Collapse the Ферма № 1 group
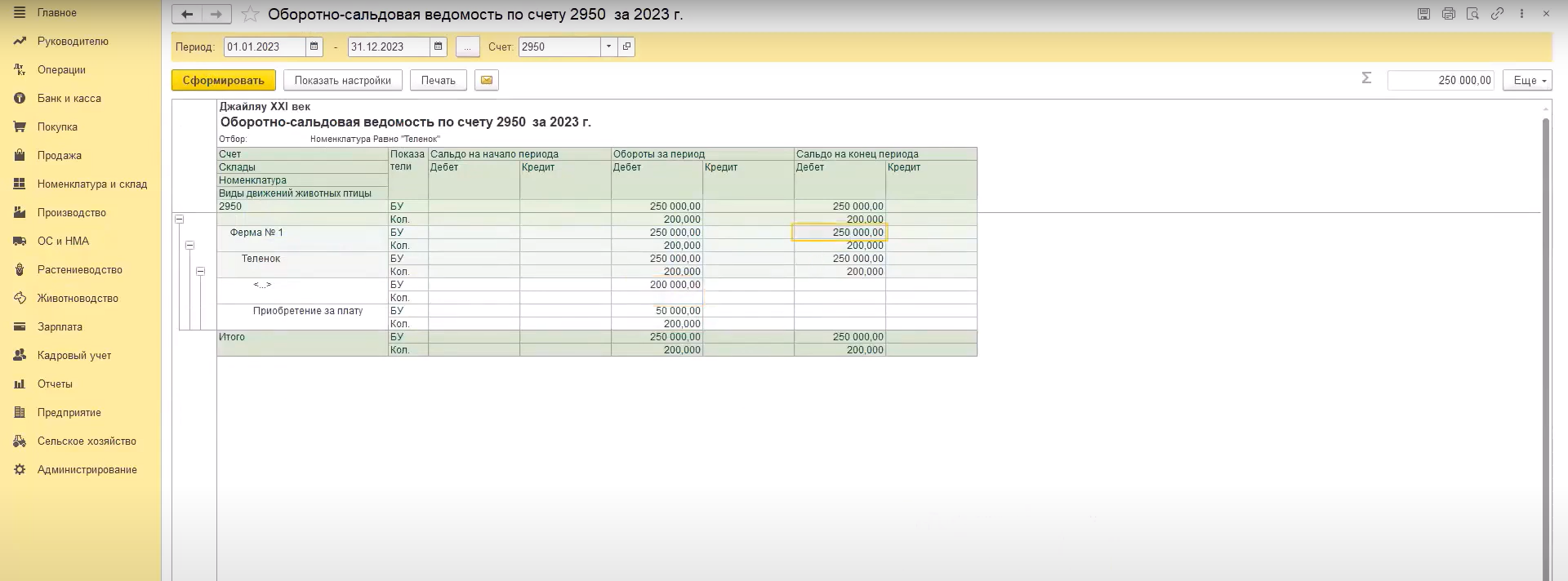 click(x=189, y=245)
